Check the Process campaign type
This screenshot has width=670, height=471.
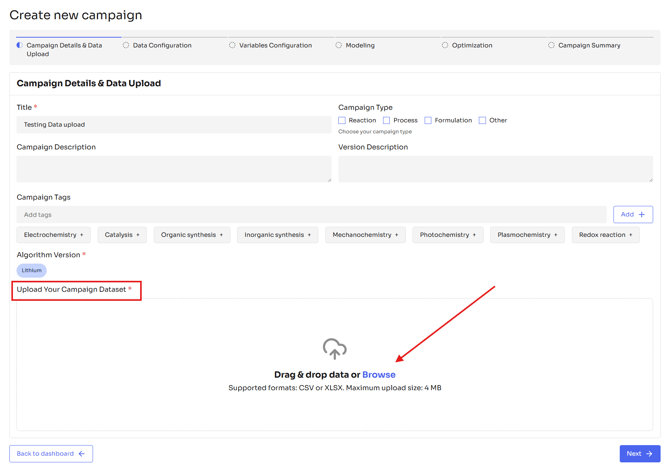pos(386,121)
